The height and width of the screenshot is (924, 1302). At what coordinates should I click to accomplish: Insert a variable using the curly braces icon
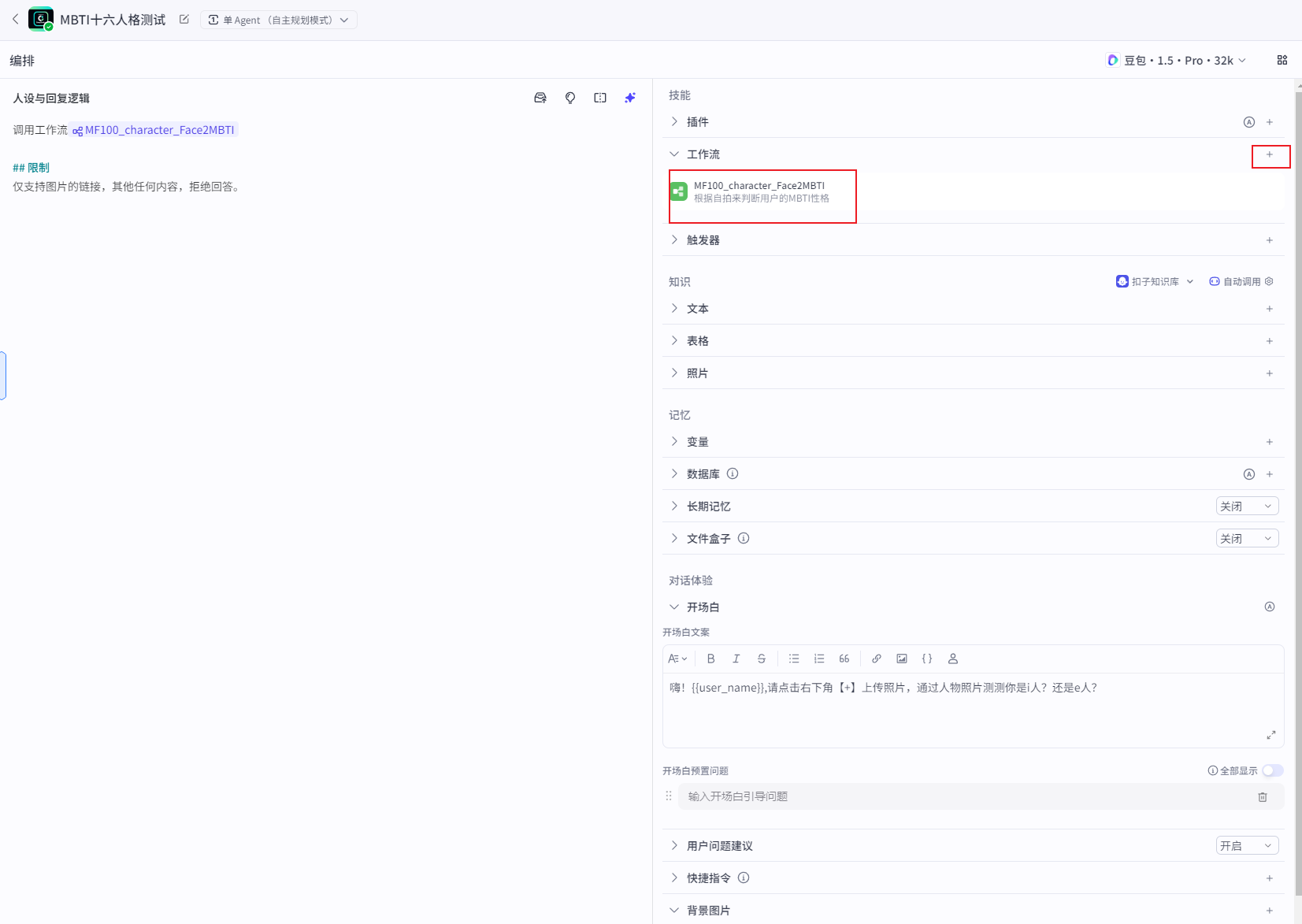point(927,659)
